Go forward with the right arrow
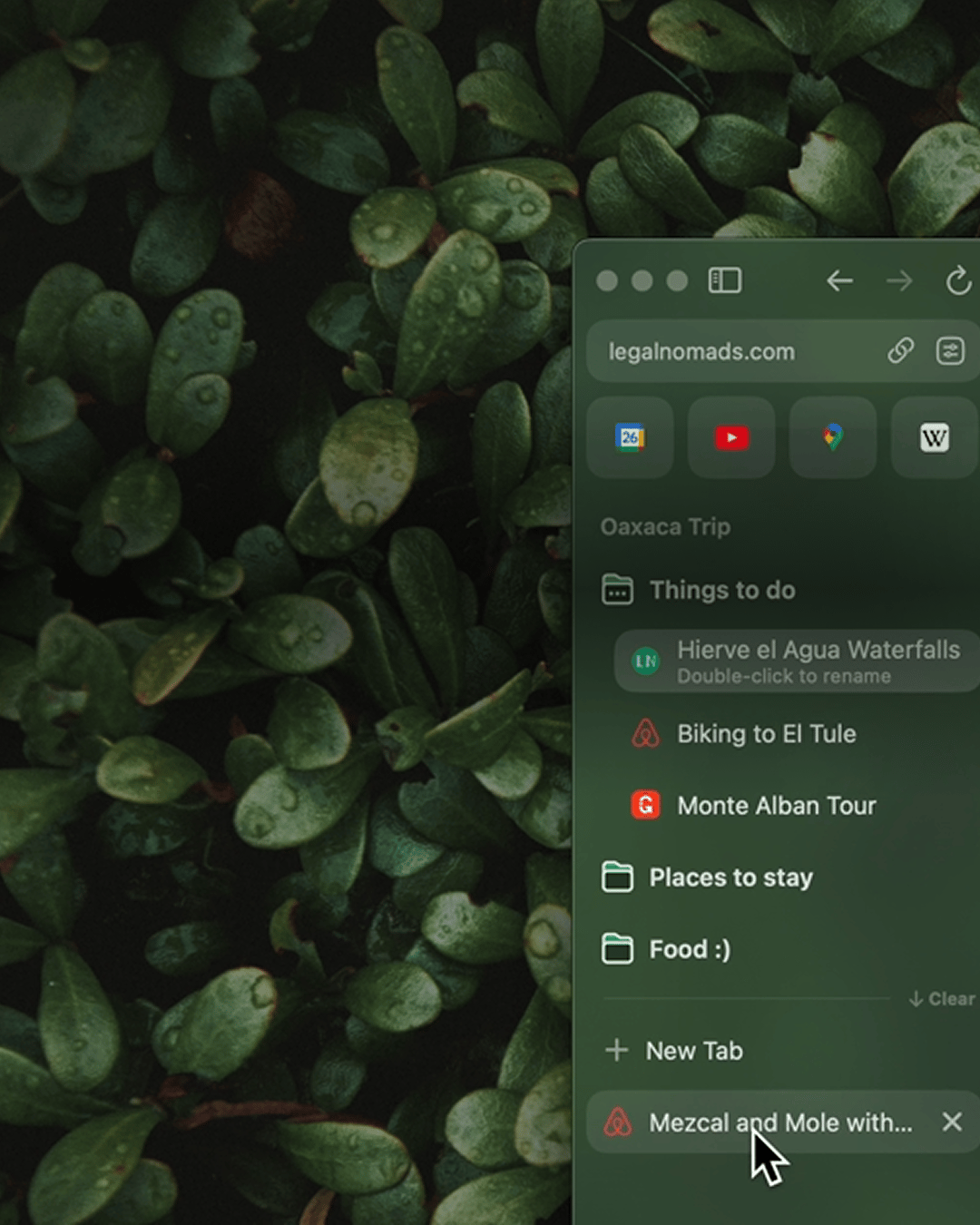This screenshot has width=980, height=1225. click(899, 281)
